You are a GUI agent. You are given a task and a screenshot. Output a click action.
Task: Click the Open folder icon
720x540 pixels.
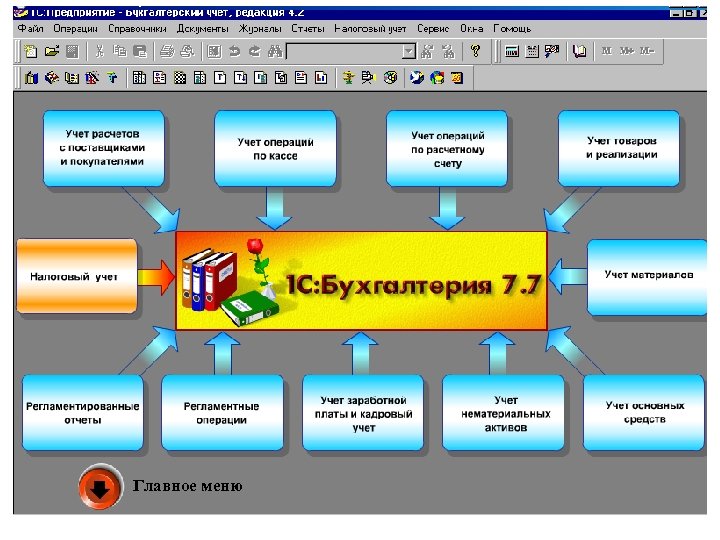coord(52,51)
